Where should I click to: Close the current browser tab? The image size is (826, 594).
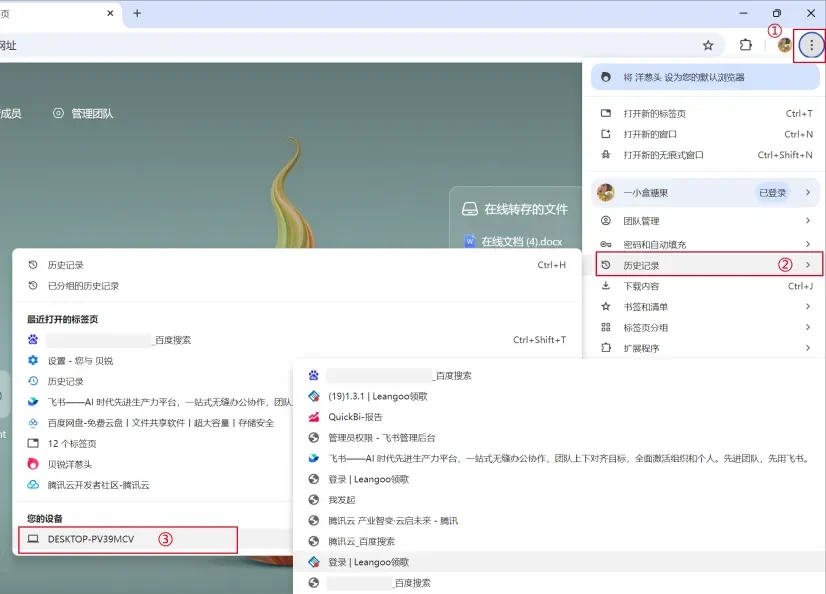click(x=110, y=13)
